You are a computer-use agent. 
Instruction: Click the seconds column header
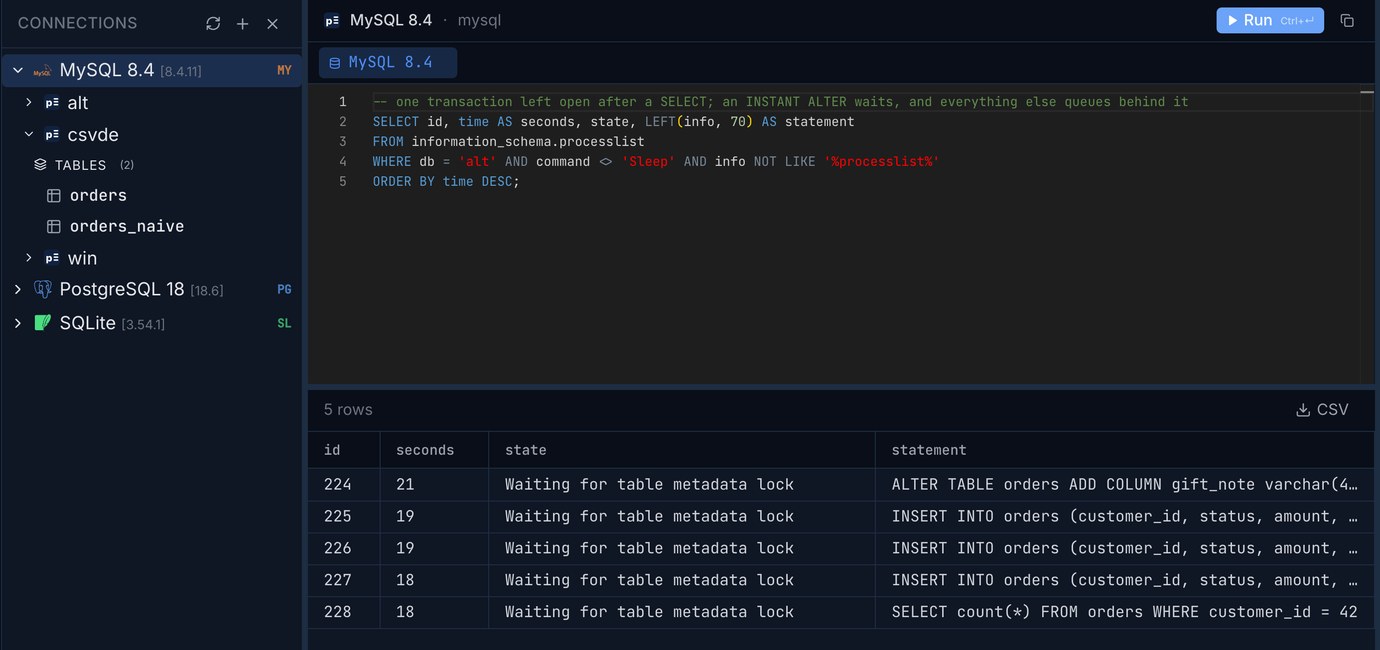(x=434, y=450)
